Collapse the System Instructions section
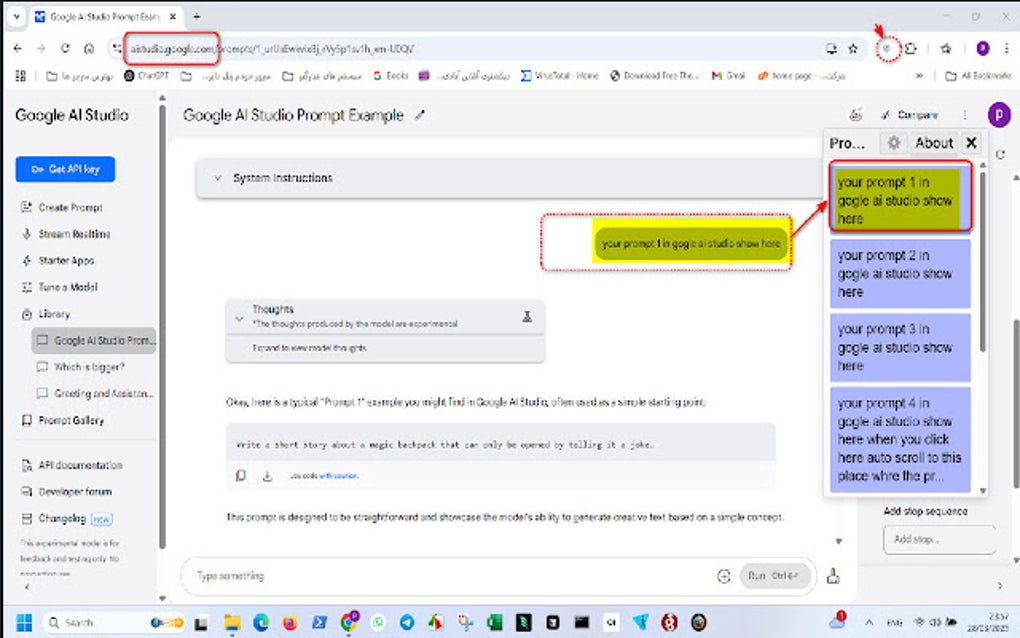 217,178
